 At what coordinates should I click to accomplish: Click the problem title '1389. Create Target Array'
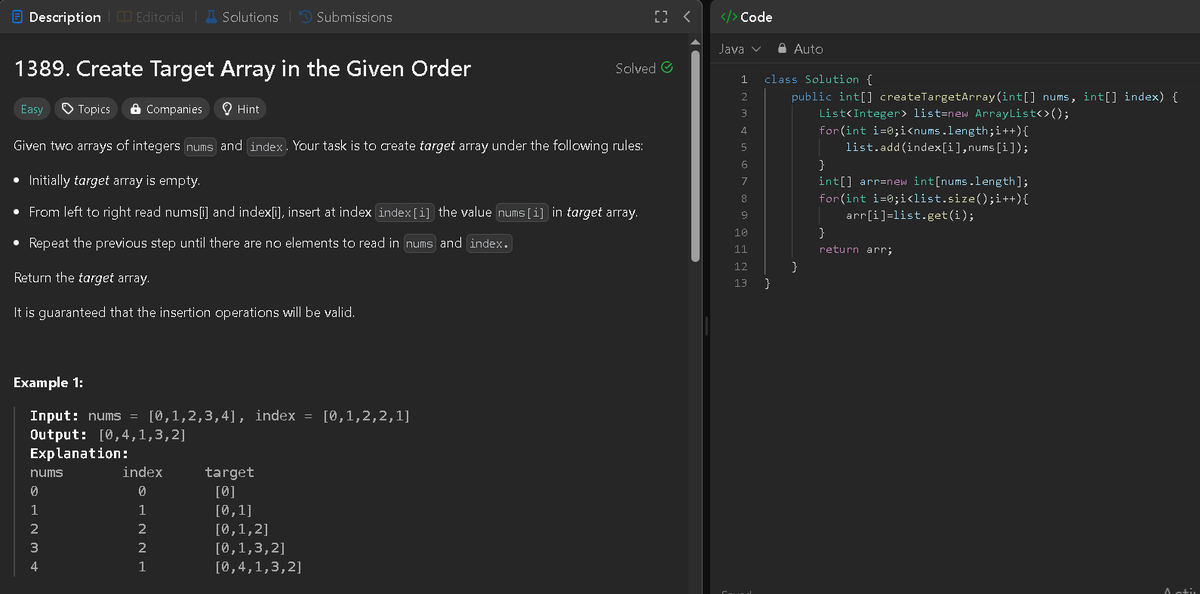pyautogui.click(x=242, y=69)
